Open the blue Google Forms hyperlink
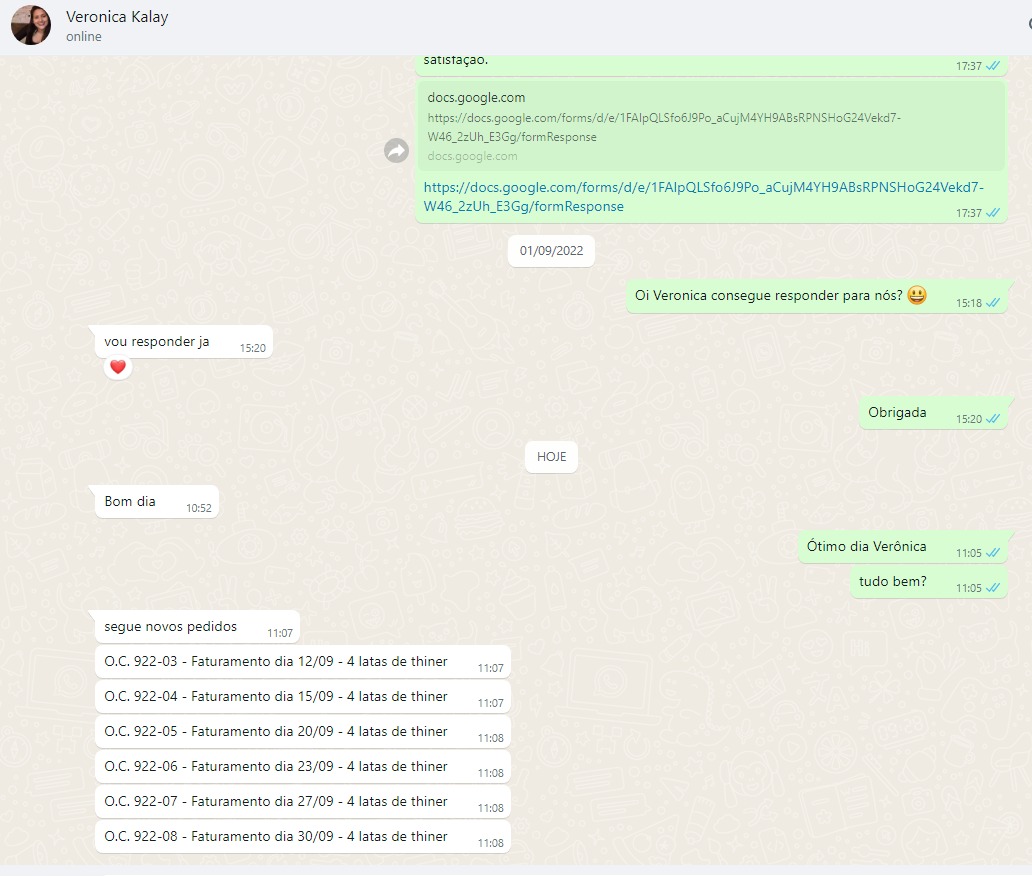Image resolution: width=1032 pixels, height=876 pixels. [x=703, y=197]
